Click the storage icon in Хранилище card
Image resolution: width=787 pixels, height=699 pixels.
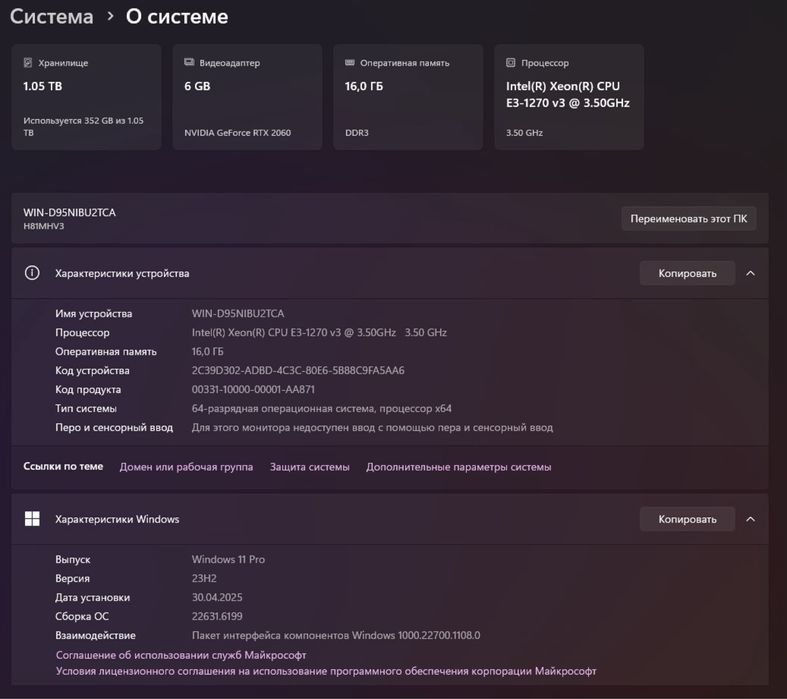pos(28,63)
